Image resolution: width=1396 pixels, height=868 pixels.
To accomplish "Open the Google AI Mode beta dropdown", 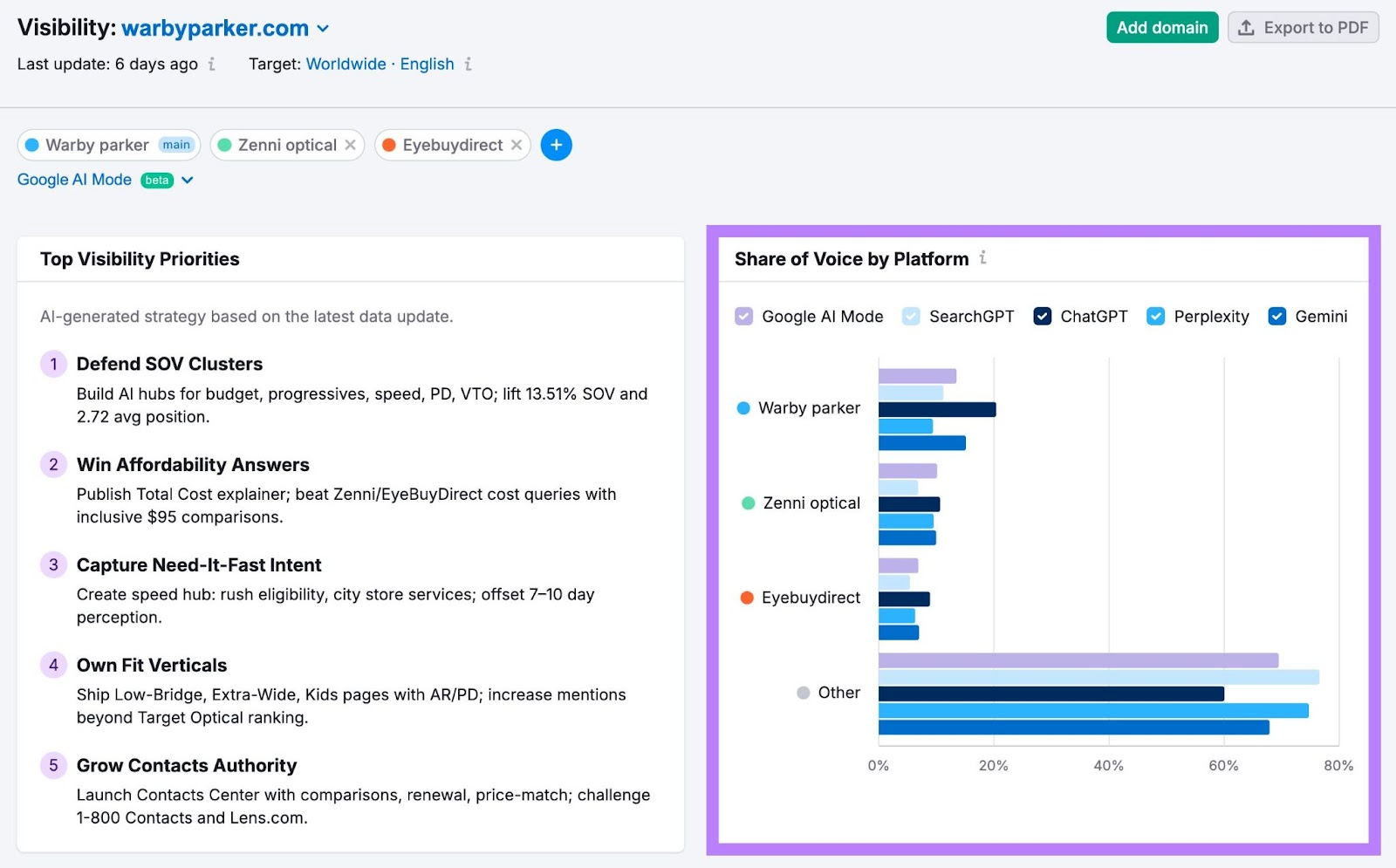I will (x=188, y=180).
